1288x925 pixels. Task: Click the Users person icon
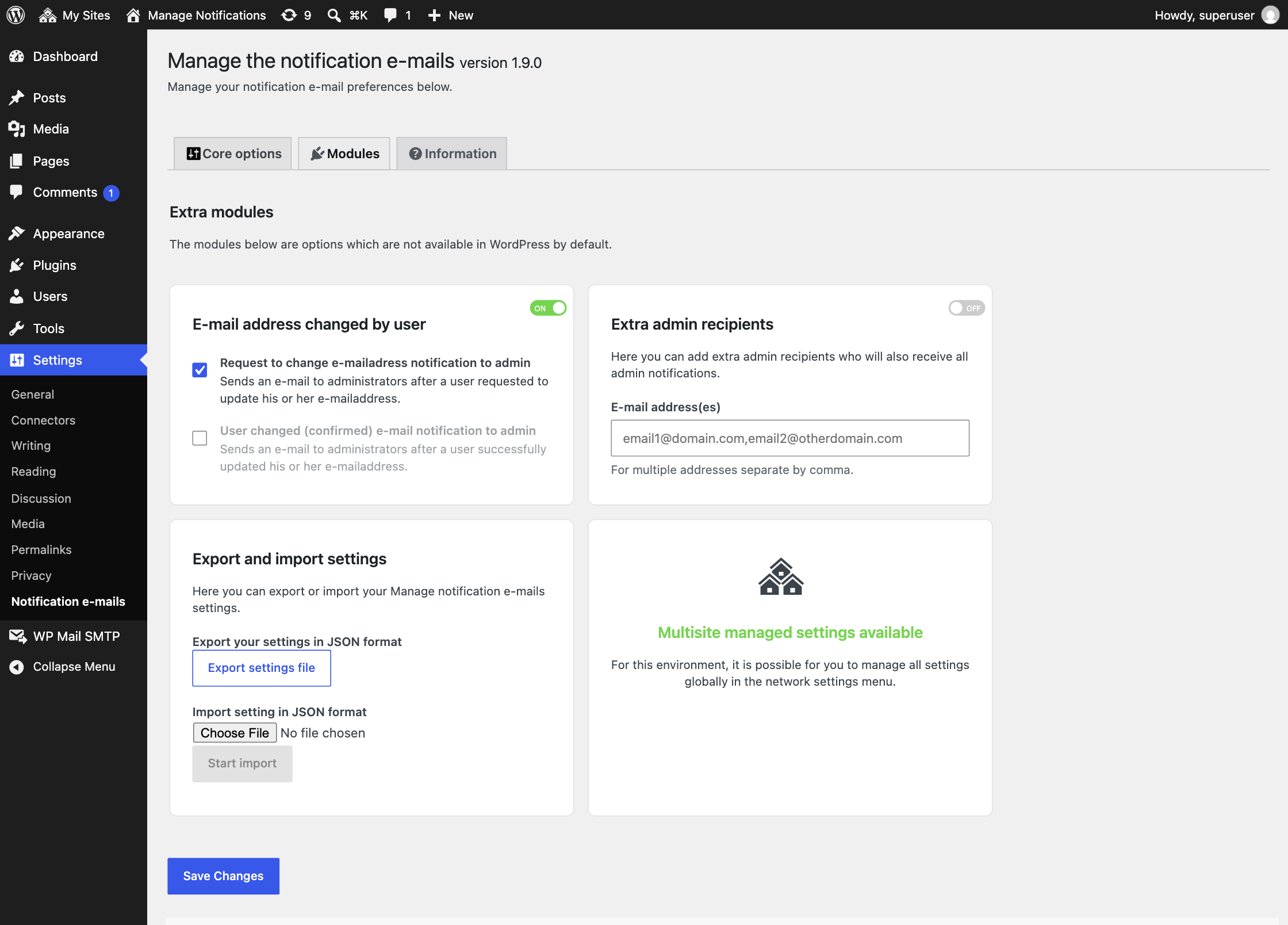click(x=17, y=296)
